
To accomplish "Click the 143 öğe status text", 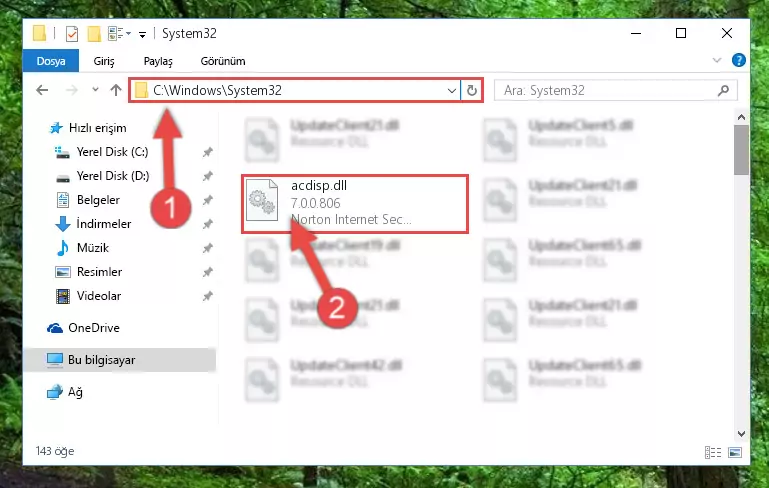I will (55, 451).
